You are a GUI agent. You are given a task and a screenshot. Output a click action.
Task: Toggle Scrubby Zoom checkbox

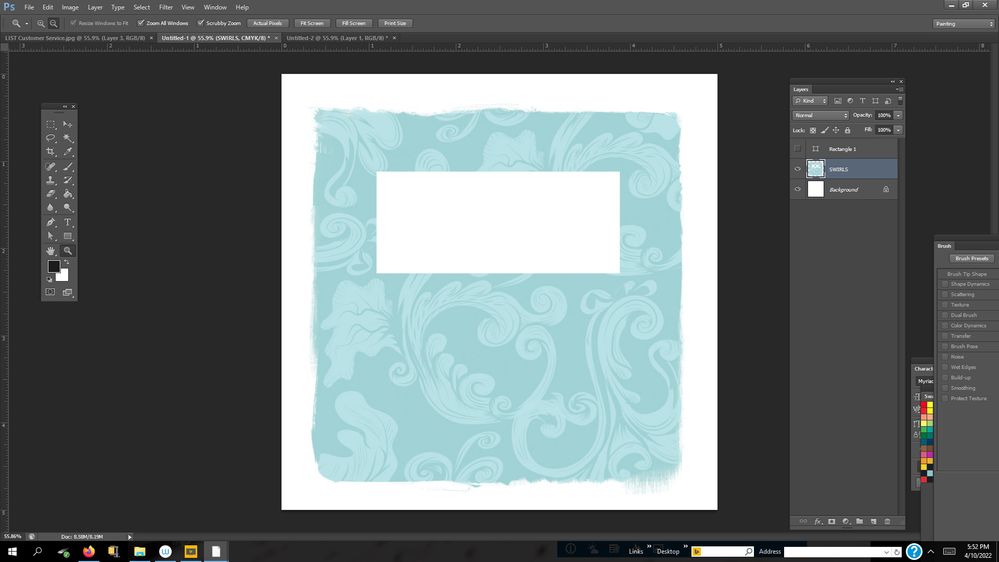click(201, 23)
